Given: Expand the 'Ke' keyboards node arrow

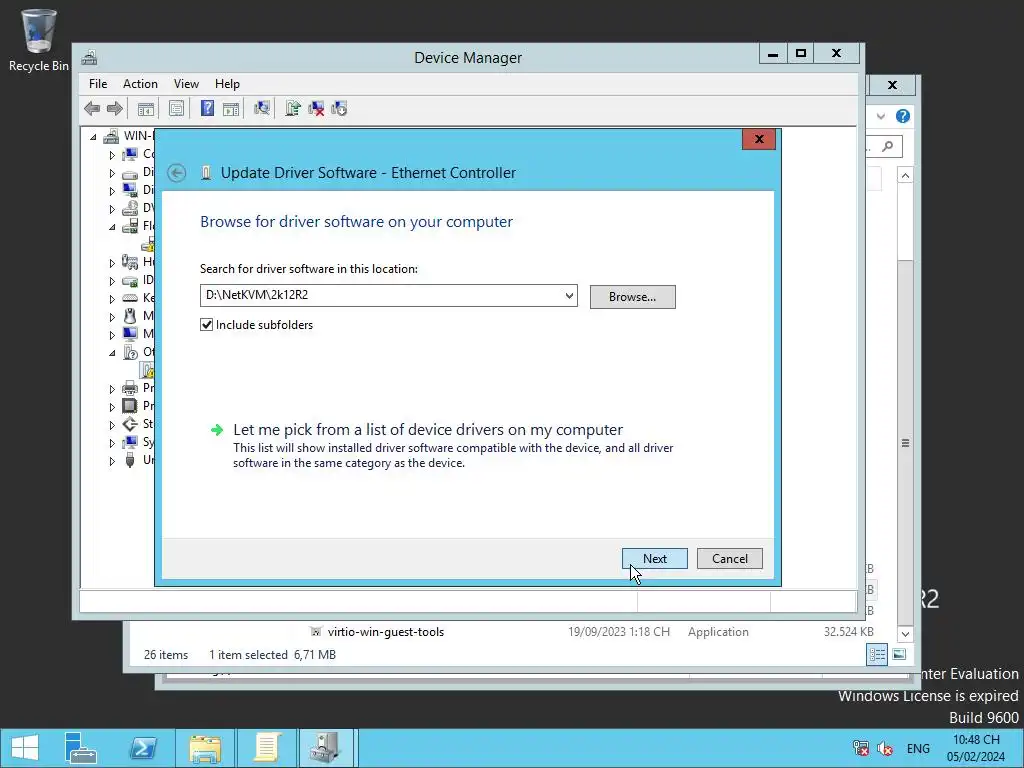Looking at the screenshot, I should (x=112, y=298).
